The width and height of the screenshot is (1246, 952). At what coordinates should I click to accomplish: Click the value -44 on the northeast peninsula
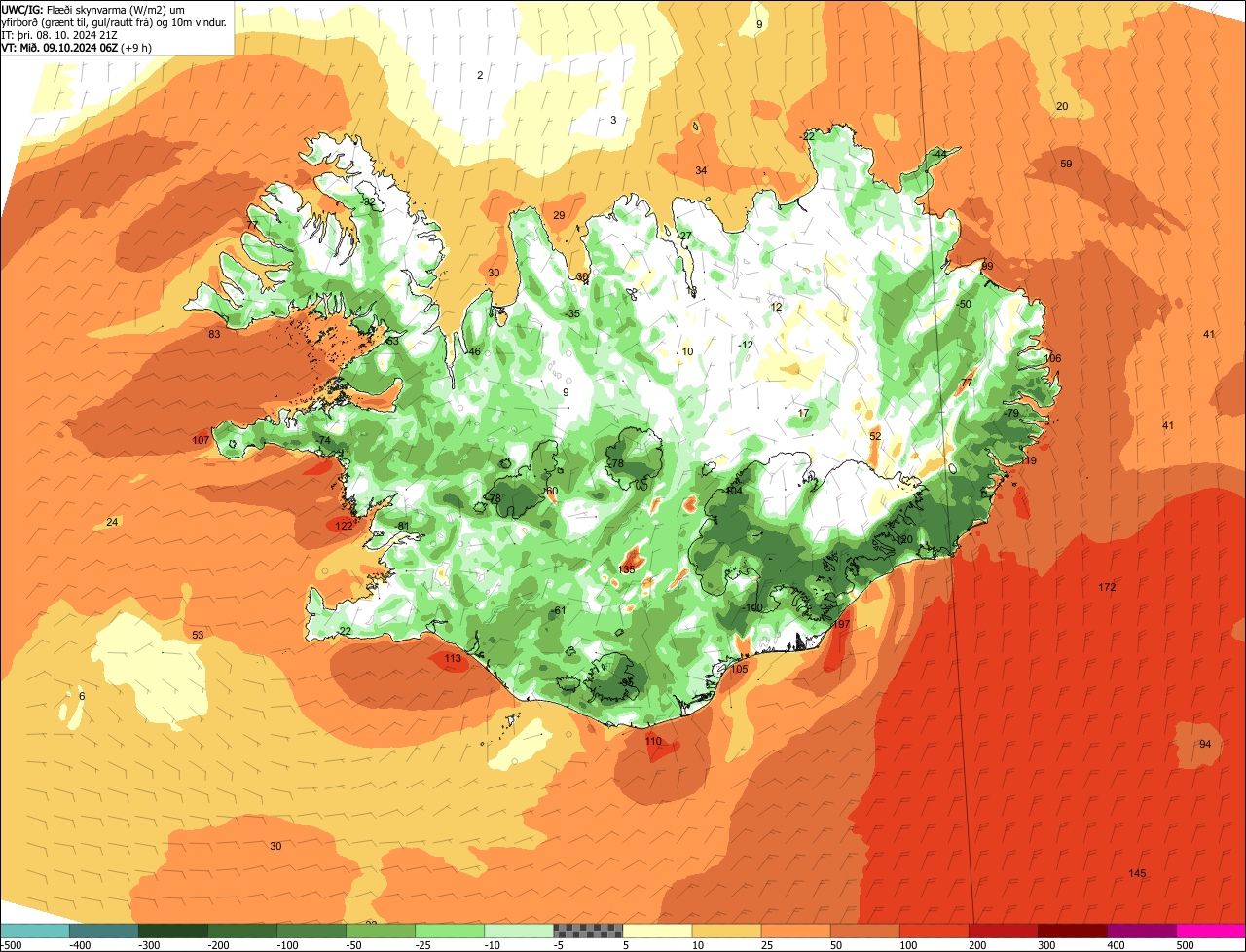[938, 155]
